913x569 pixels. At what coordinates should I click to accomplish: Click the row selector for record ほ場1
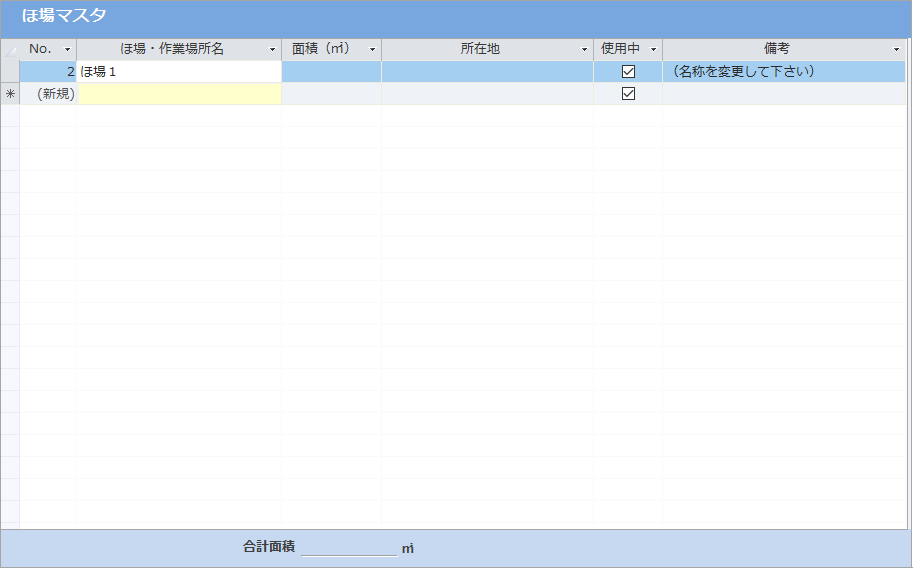[x=10, y=72]
